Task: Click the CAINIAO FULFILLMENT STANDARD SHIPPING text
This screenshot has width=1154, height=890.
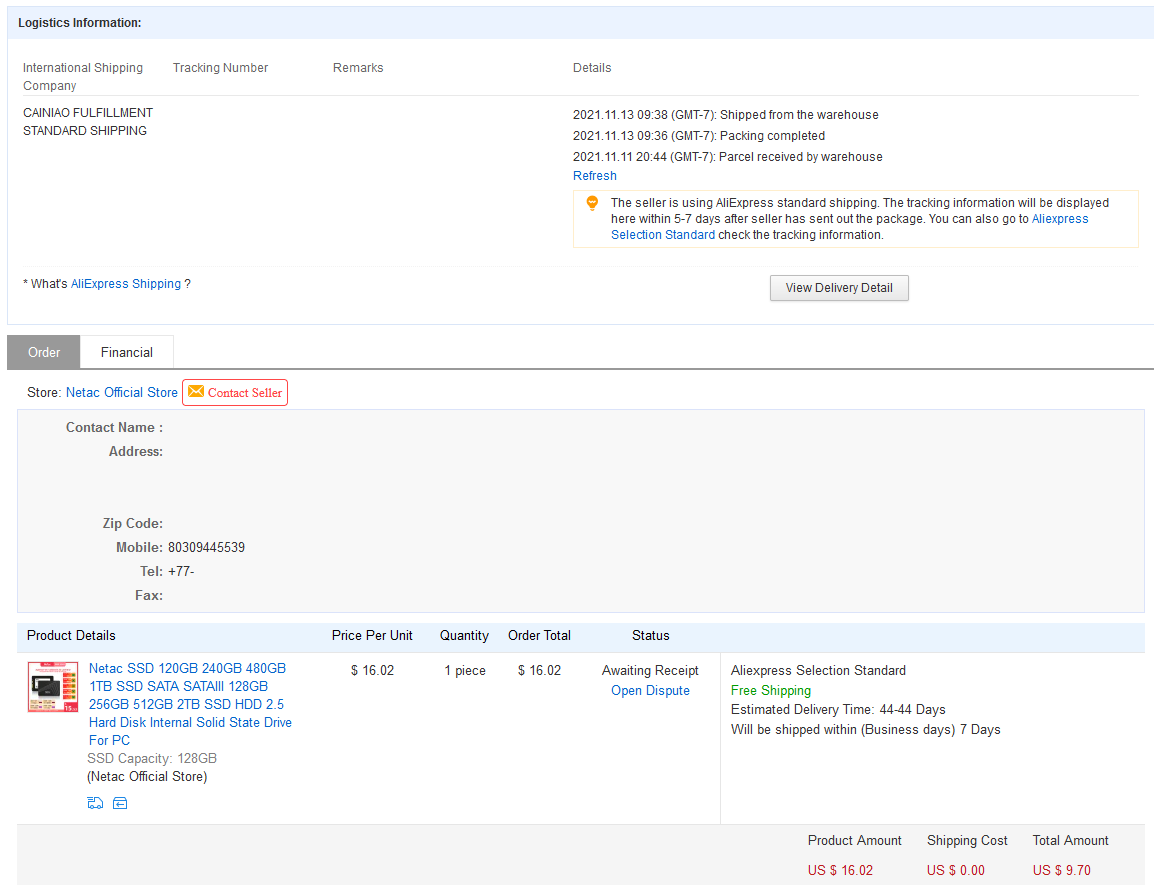Action: 88,121
